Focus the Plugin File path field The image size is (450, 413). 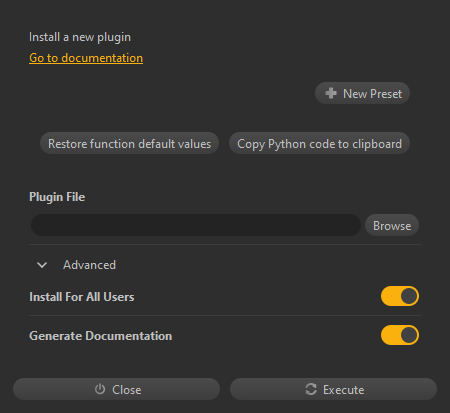point(196,225)
